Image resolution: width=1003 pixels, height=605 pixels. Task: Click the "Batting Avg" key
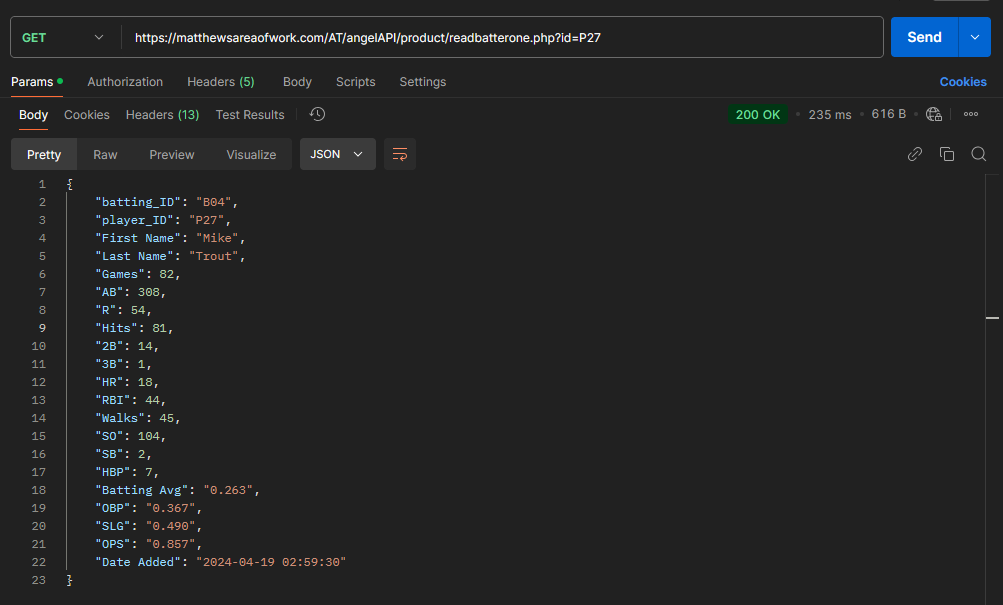[x=141, y=490]
